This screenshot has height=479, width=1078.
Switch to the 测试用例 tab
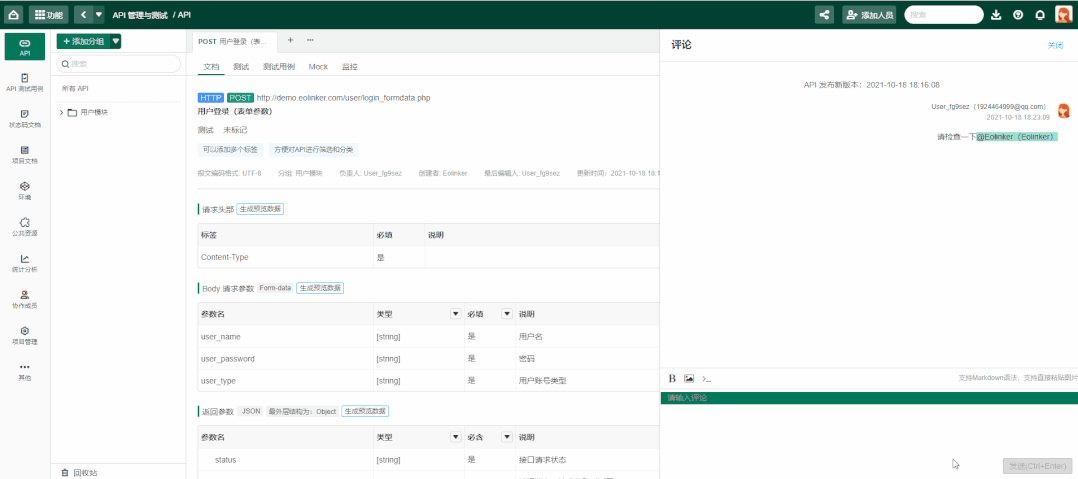279,67
